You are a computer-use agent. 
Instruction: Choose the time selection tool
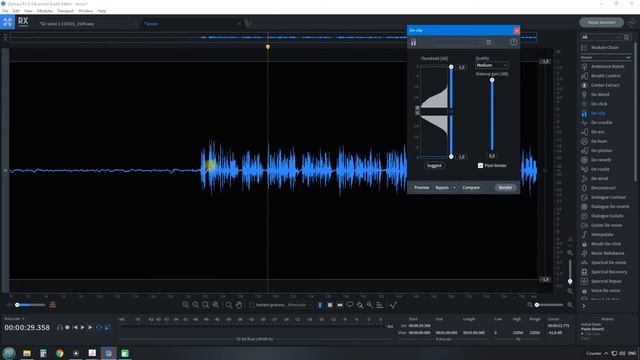[x=320, y=305]
